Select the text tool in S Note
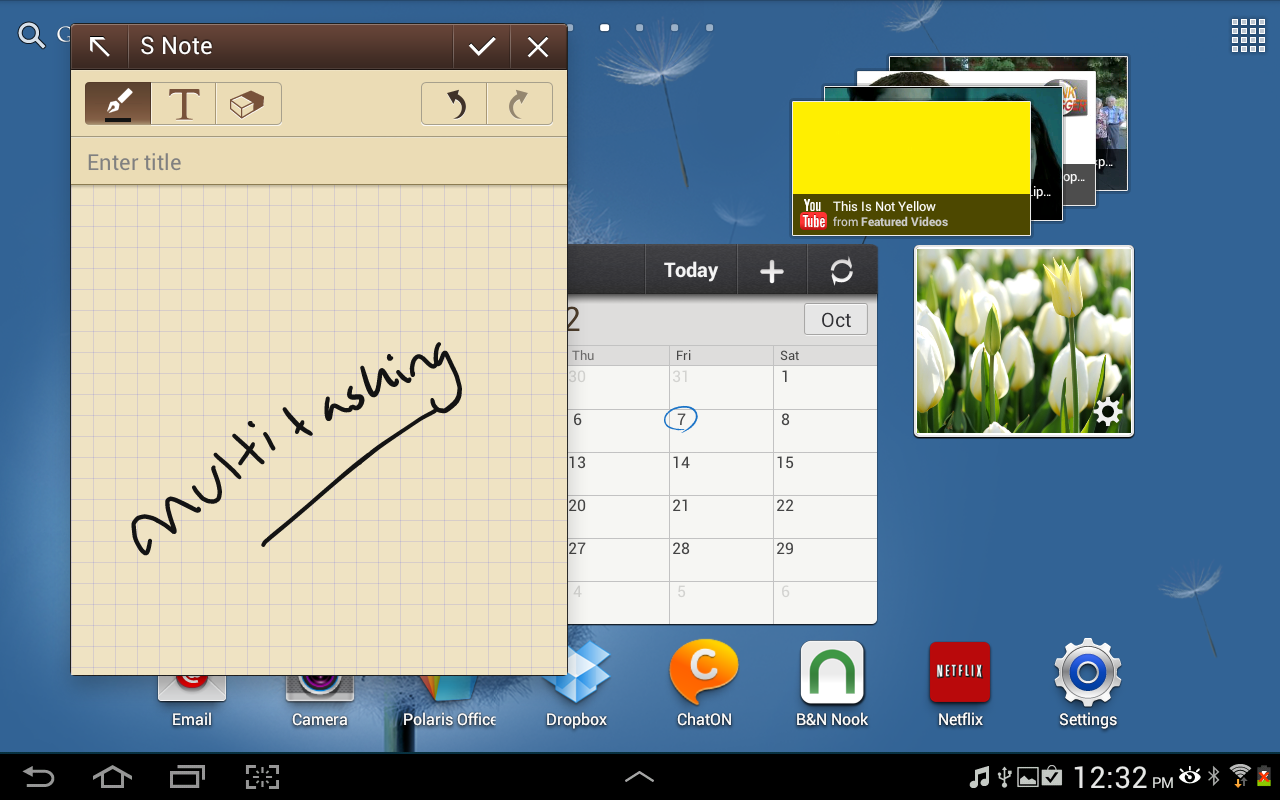Viewport: 1280px width, 800px height. pyautogui.click(x=183, y=104)
